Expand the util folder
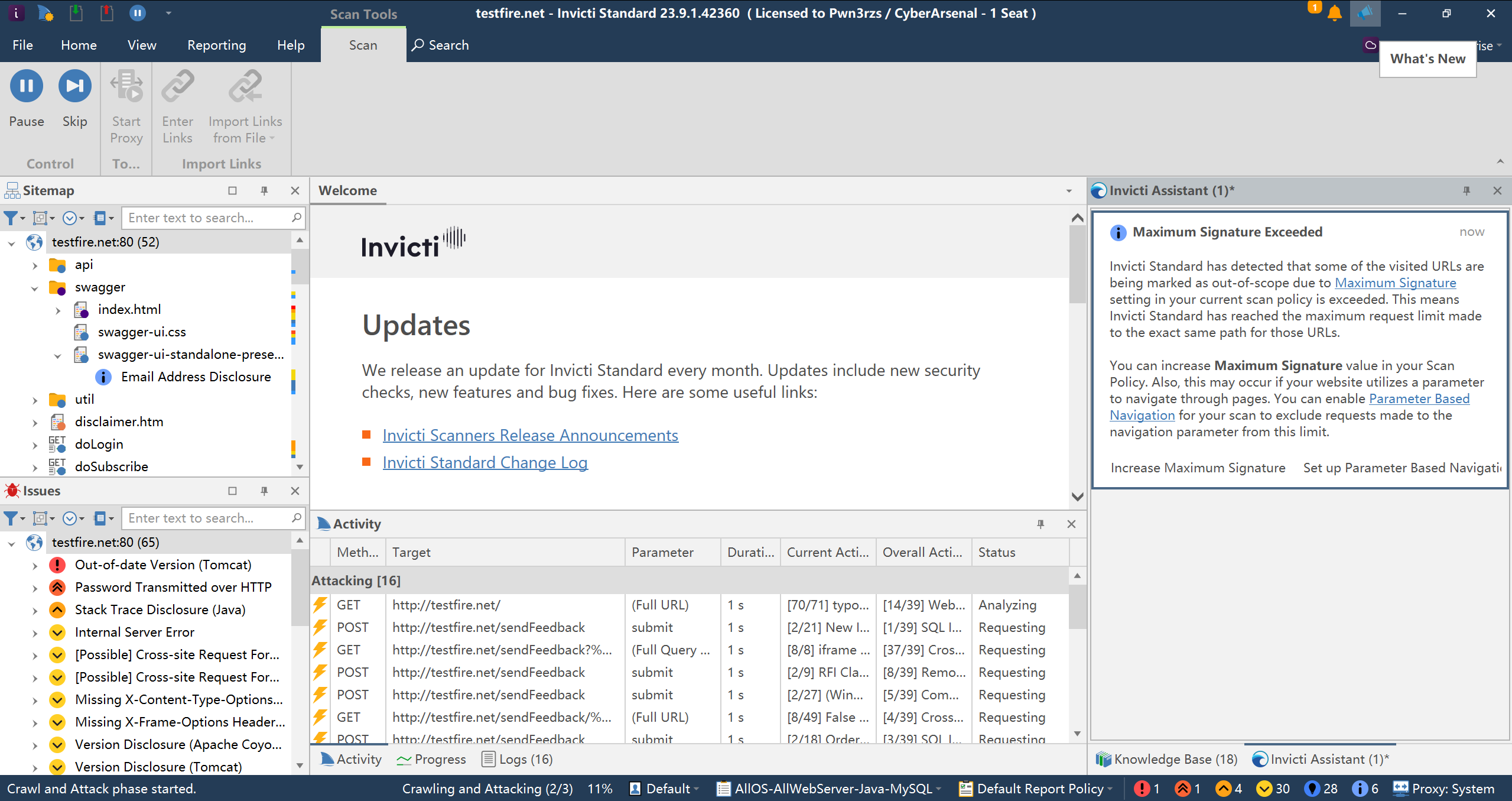 pyautogui.click(x=35, y=400)
